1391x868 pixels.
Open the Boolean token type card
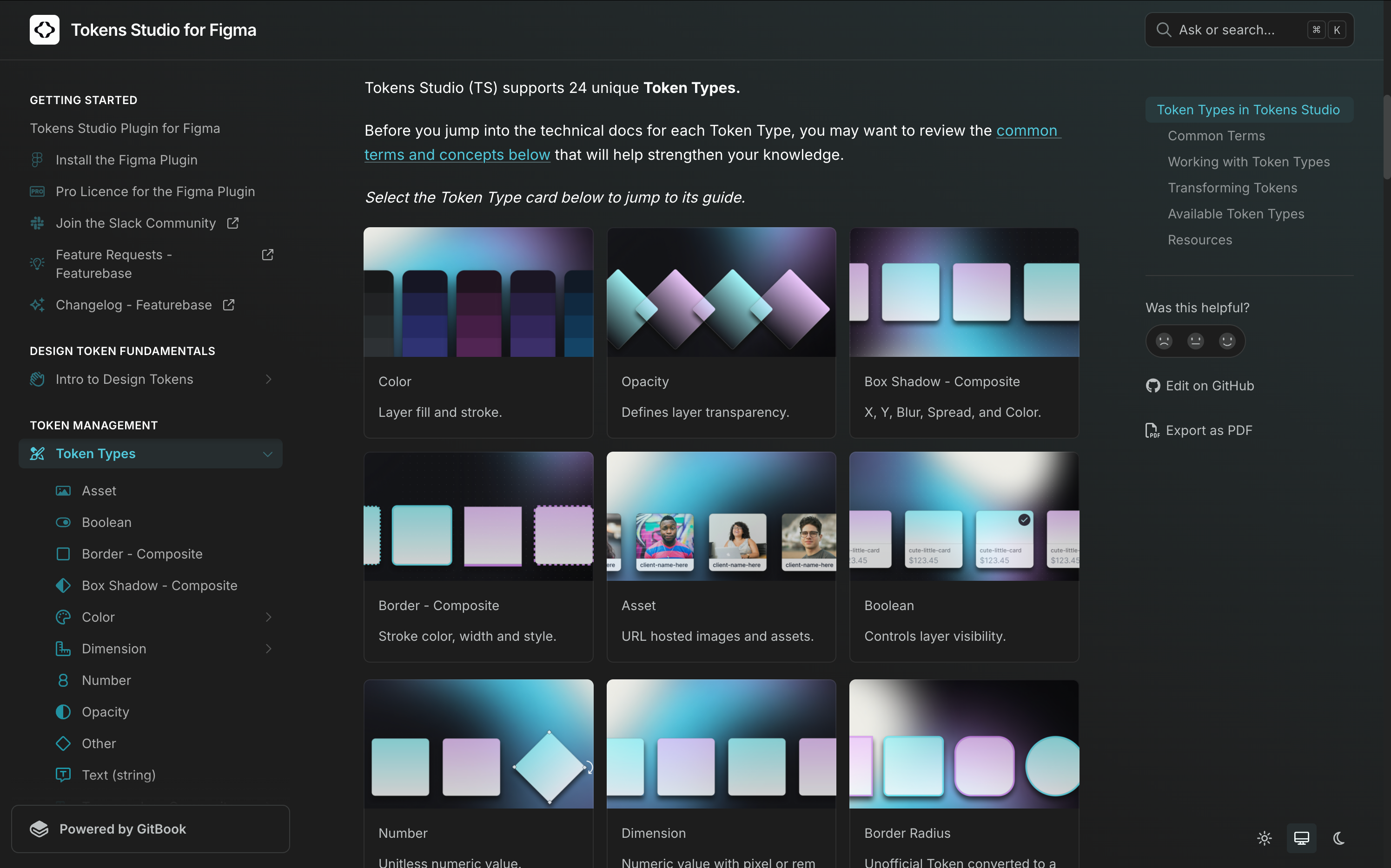[964, 557]
